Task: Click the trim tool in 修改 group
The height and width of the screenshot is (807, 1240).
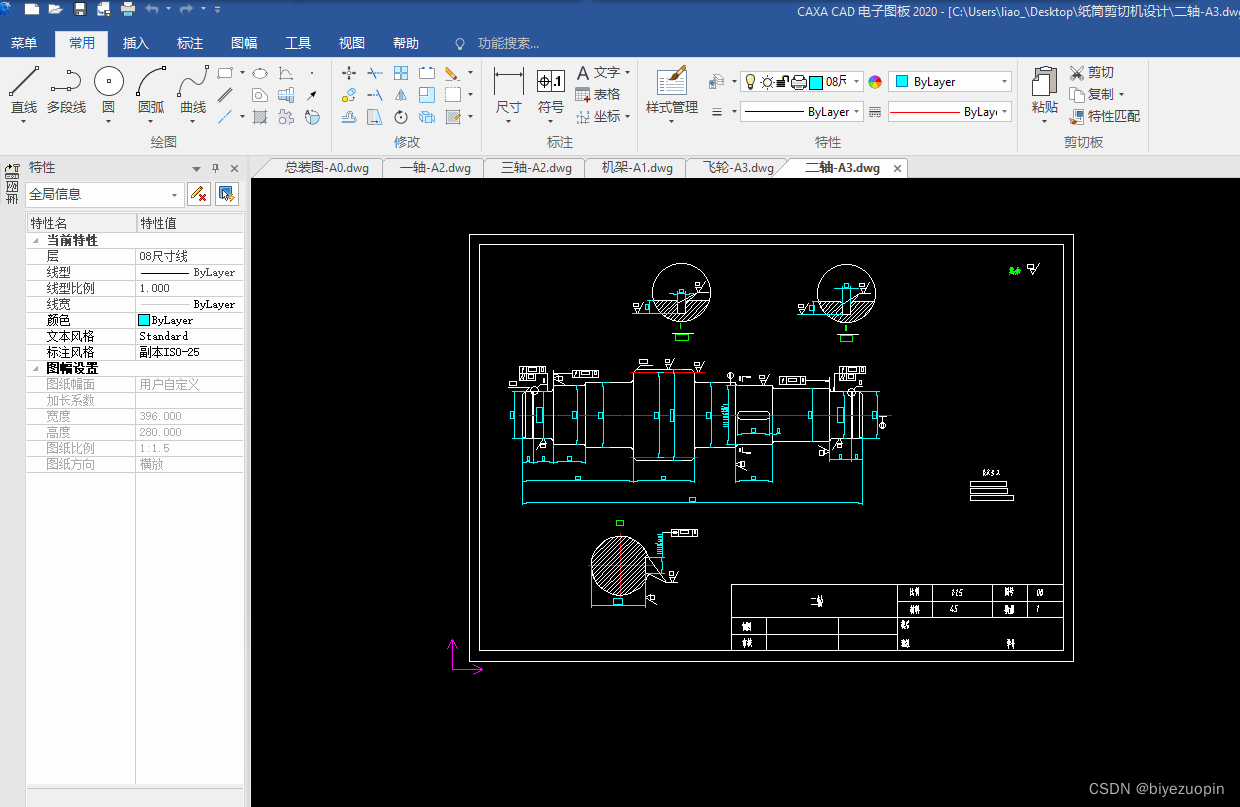Action: [375, 73]
